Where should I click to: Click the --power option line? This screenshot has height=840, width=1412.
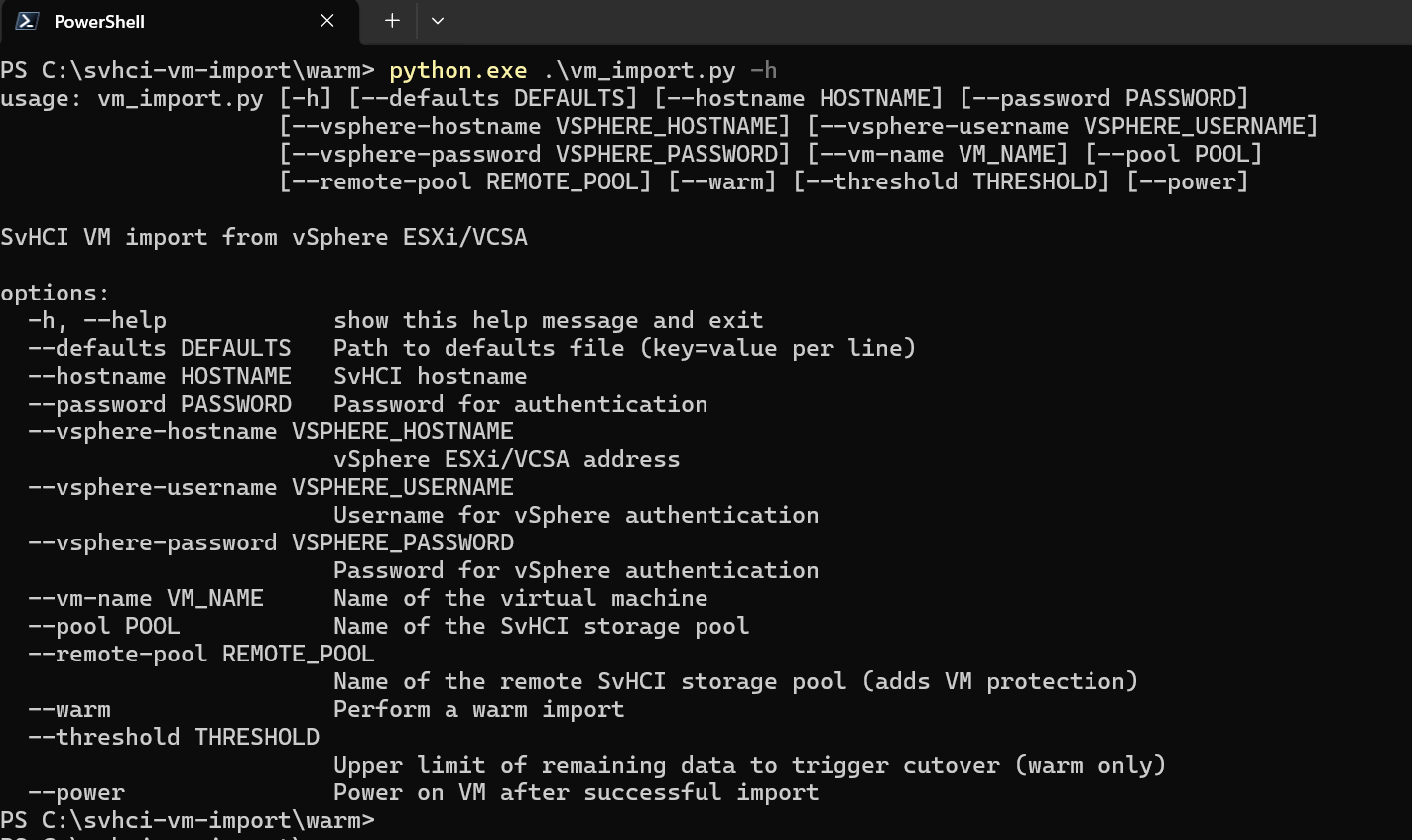424,792
